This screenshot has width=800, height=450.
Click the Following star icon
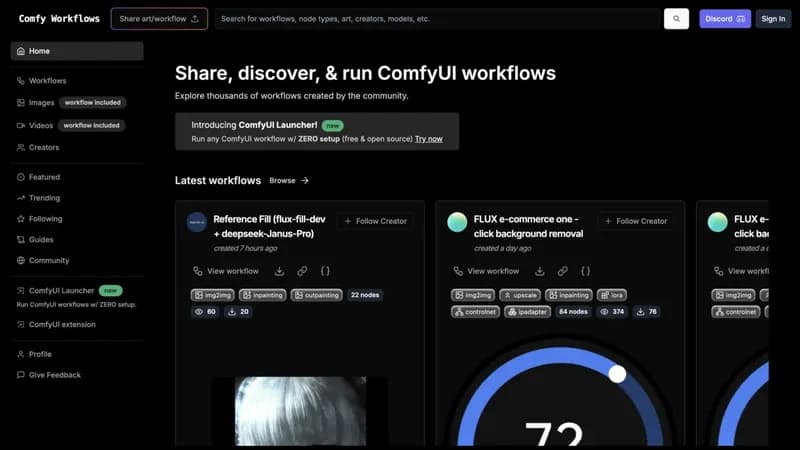[x=20, y=219]
